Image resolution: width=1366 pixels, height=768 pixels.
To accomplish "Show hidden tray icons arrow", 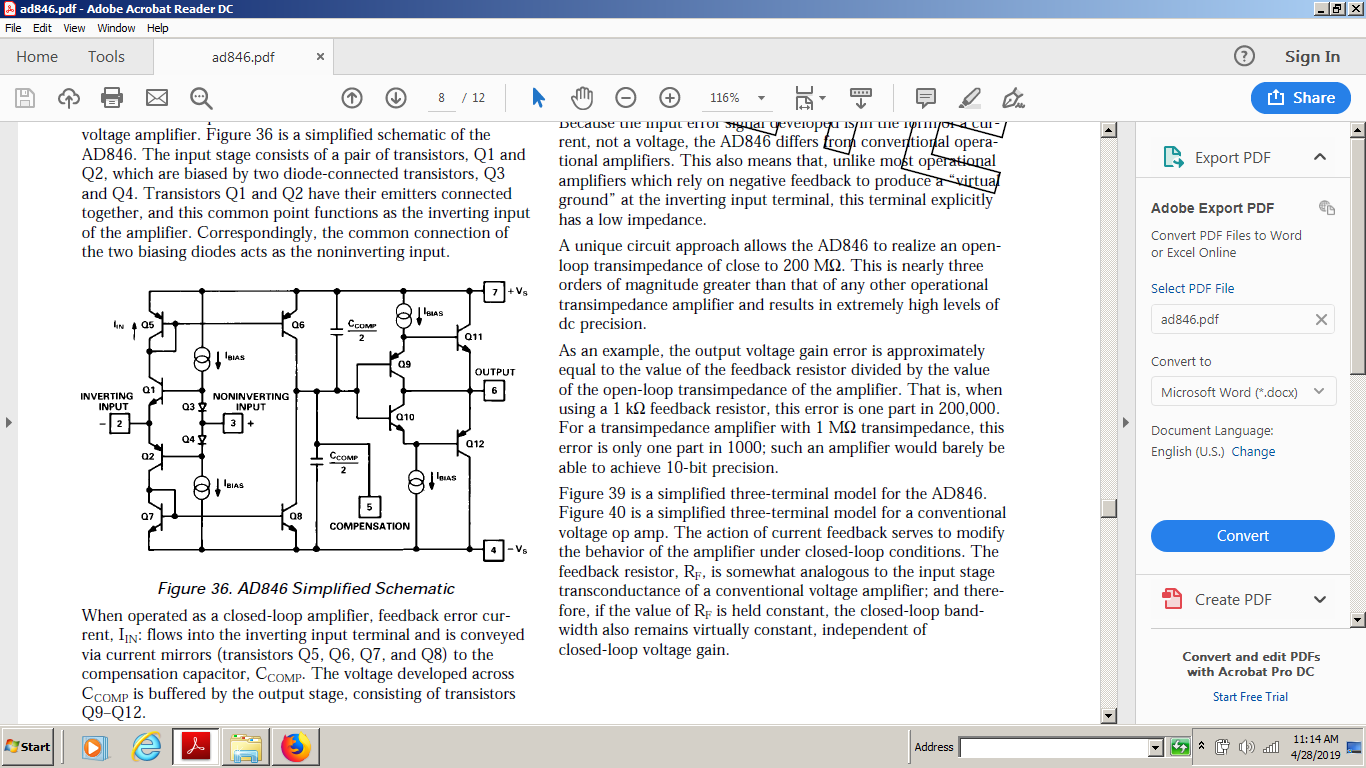I will click(1202, 747).
